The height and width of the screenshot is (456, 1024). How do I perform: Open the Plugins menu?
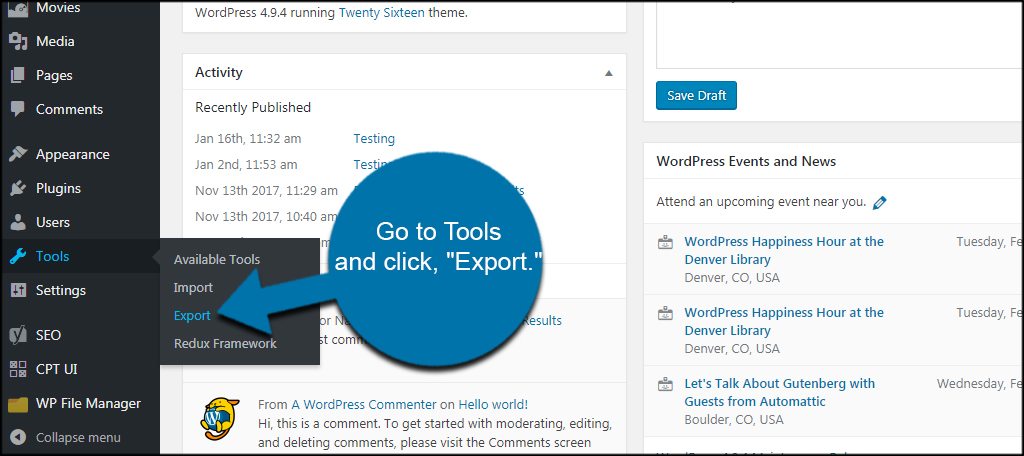point(58,188)
